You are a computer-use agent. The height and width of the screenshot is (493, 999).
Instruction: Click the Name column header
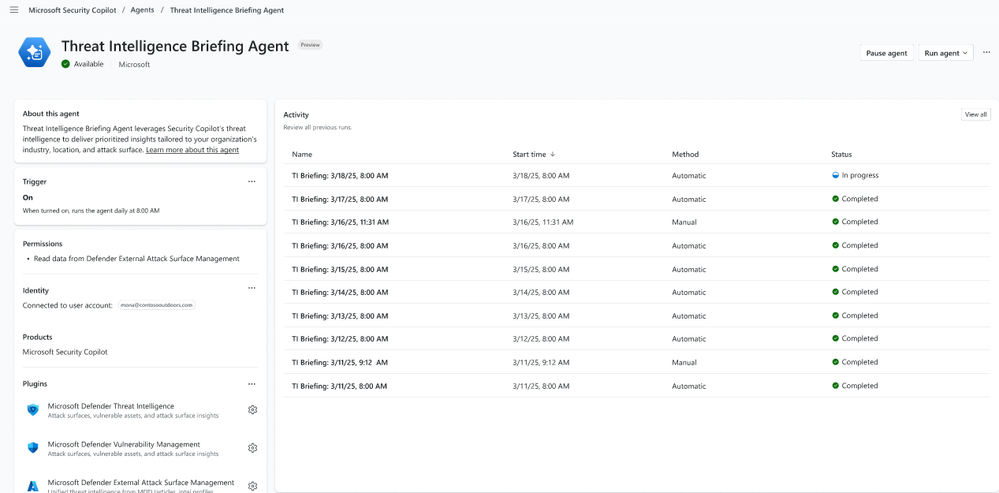coord(302,154)
